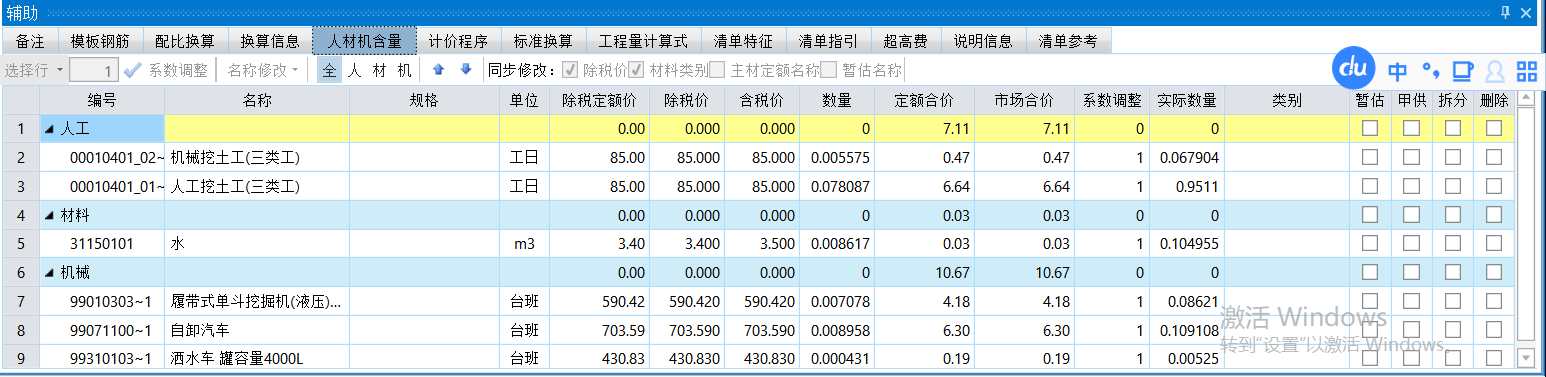
Task: Collapse the 材料 group
Action: pos(49,215)
